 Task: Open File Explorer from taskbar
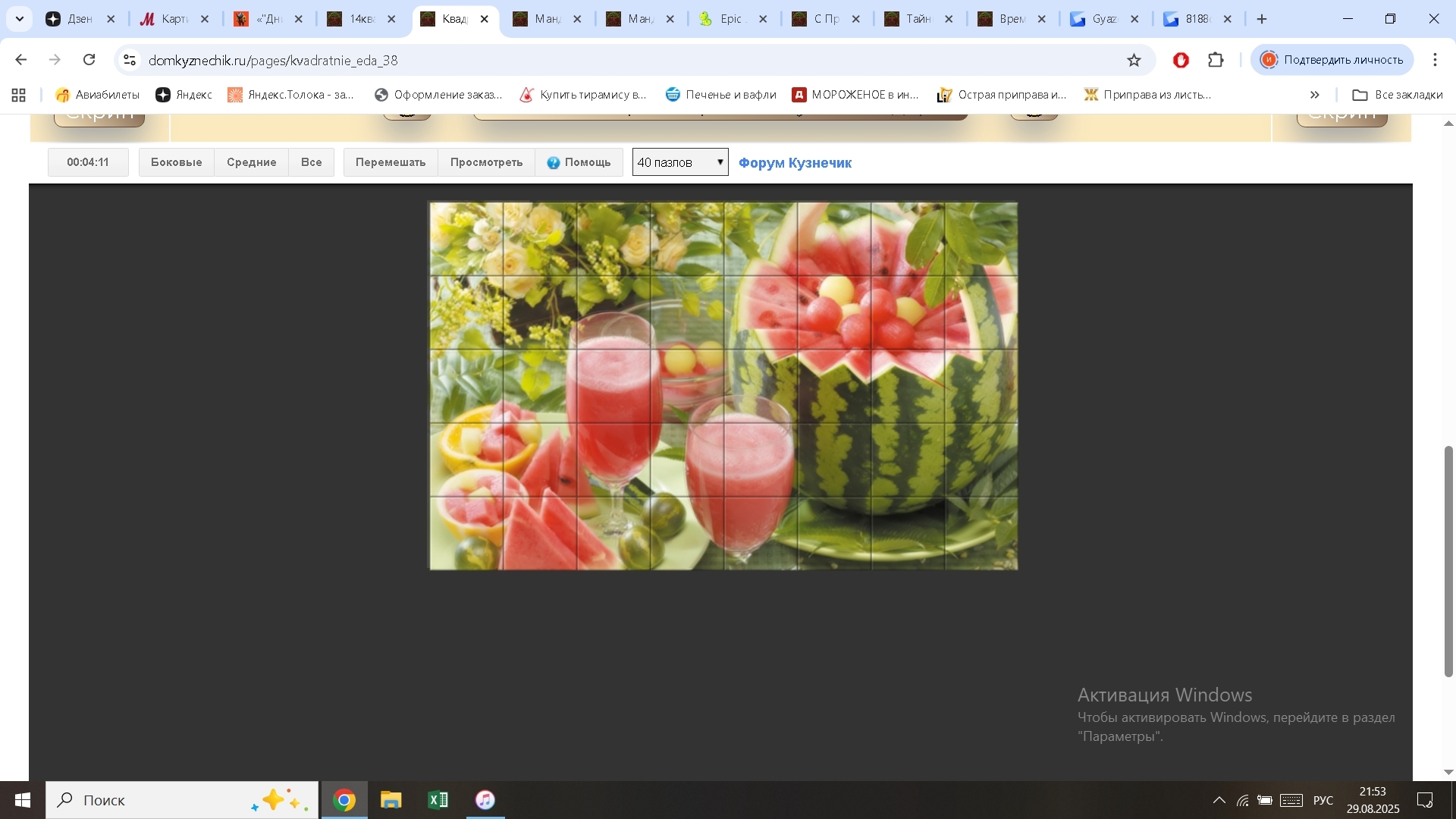pyautogui.click(x=391, y=800)
